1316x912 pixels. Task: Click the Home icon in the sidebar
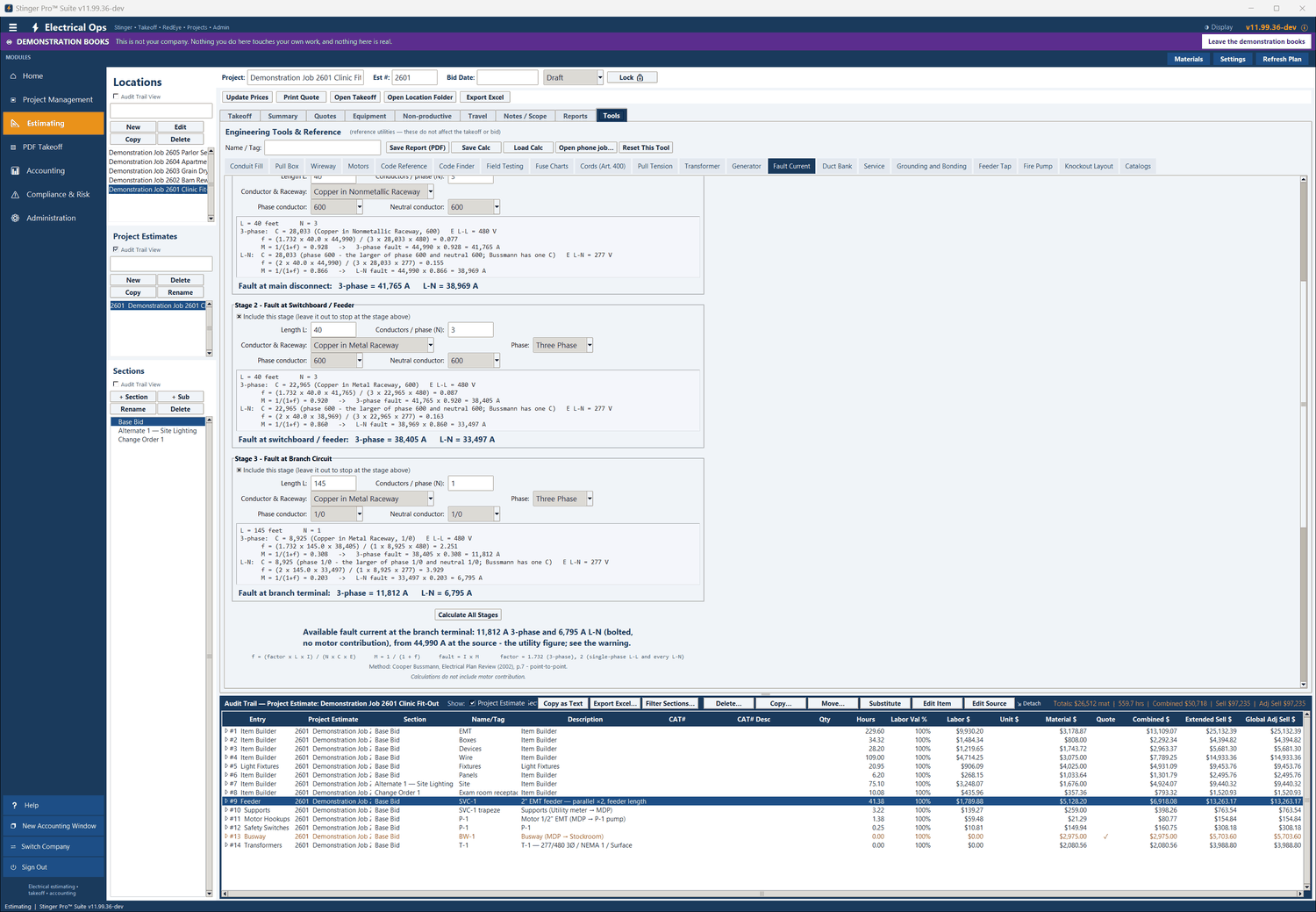click(14, 76)
